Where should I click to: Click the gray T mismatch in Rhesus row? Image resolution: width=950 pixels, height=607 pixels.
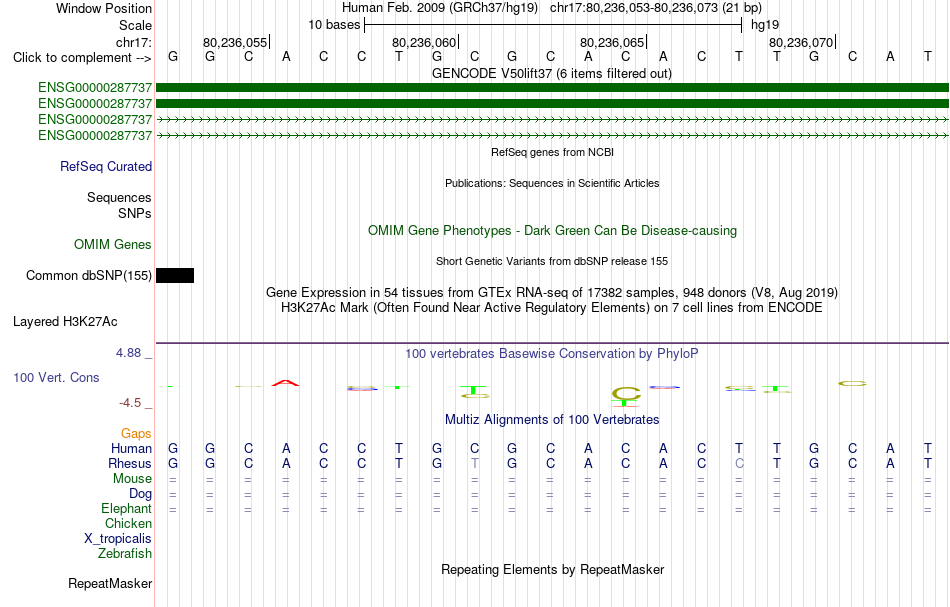474,464
